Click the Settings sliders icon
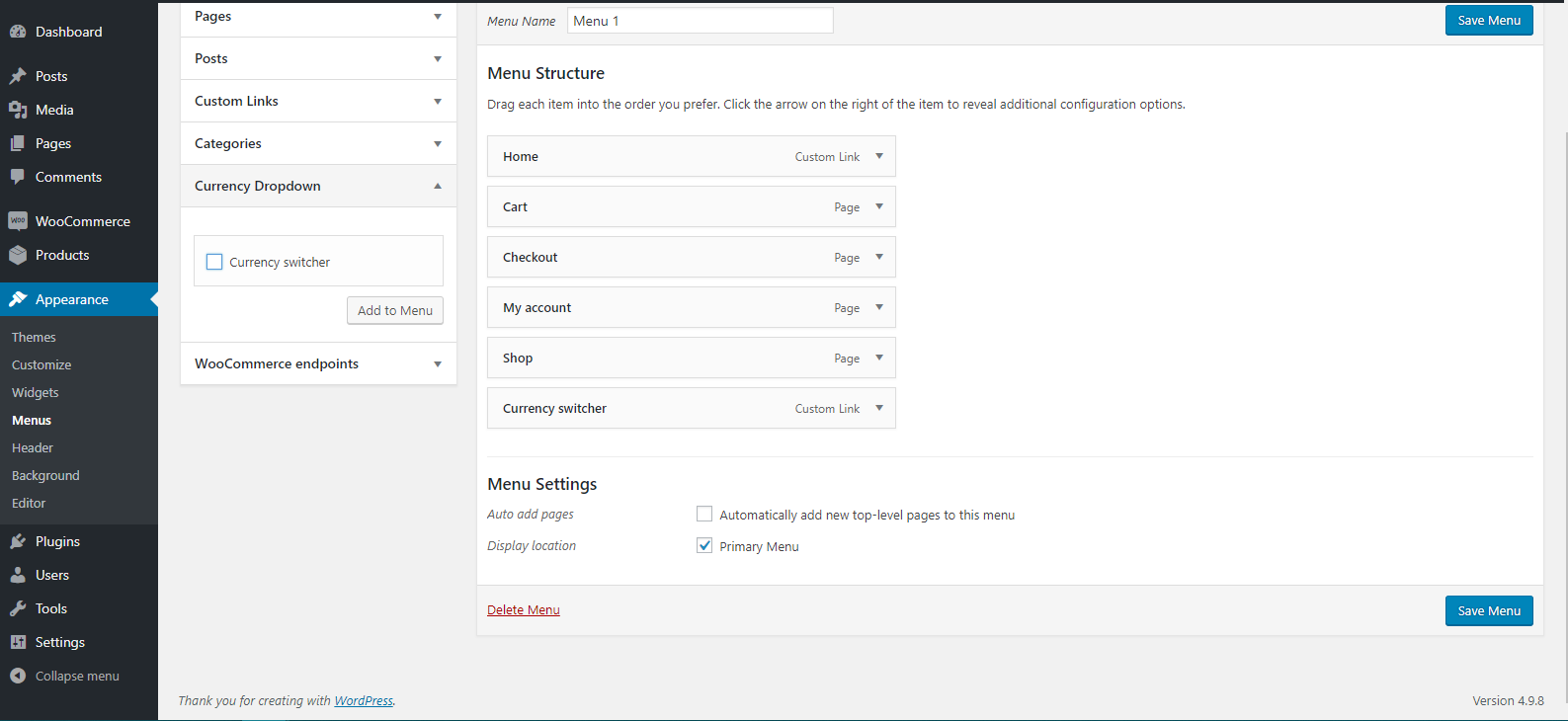Image resolution: width=1568 pixels, height=721 pixels. [18, 642]
